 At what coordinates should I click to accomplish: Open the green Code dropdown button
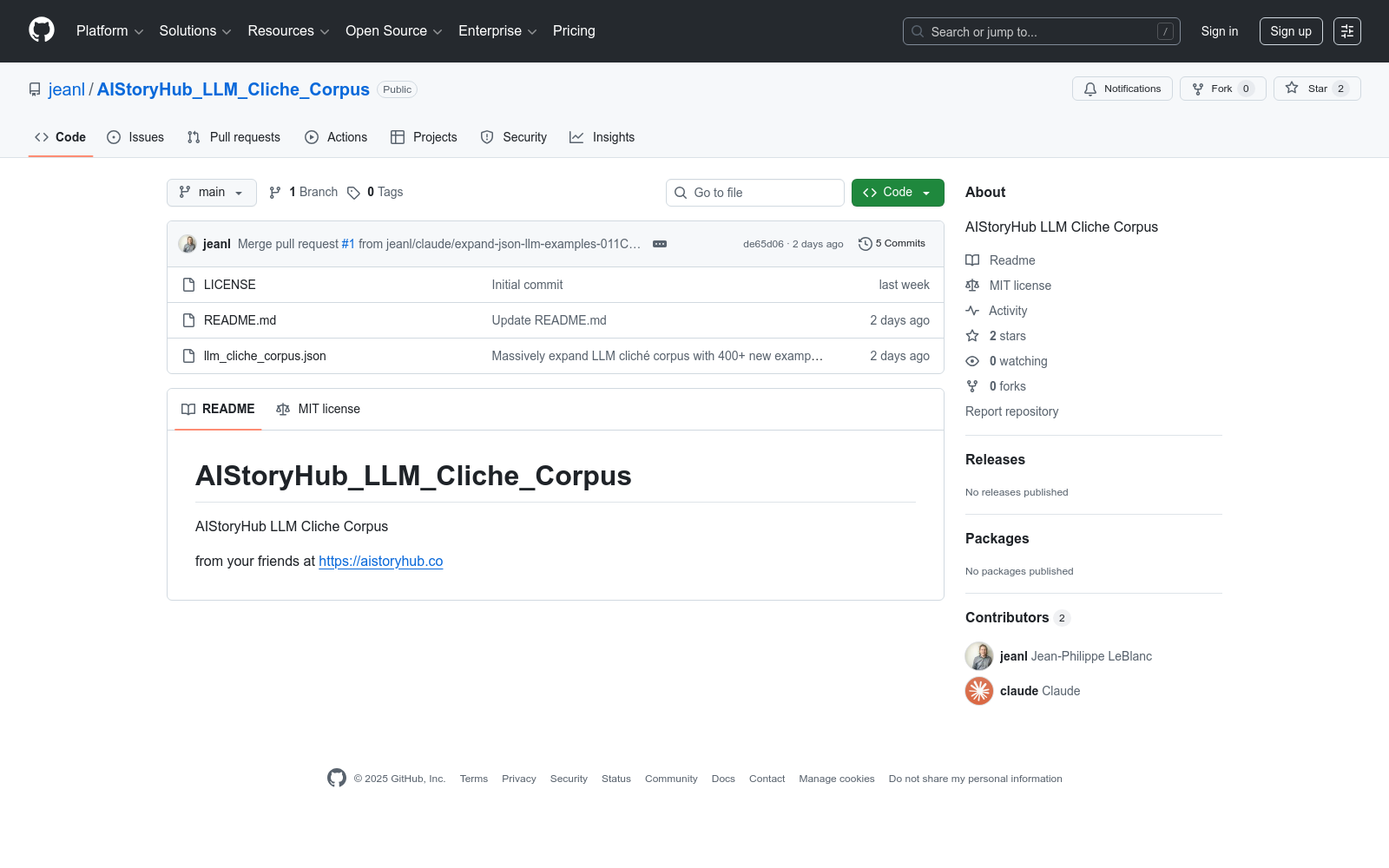pos(898,193)
